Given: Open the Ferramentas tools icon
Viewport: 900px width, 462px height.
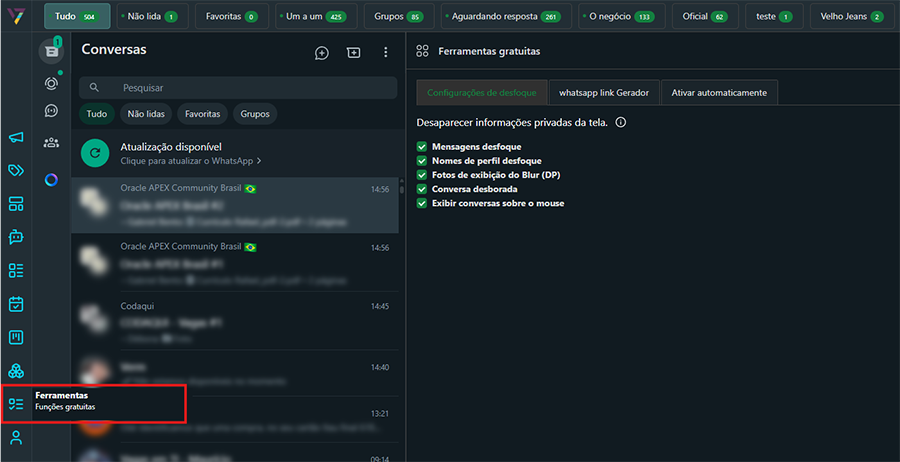Looking at the screenshot, I should coord(16,404).
